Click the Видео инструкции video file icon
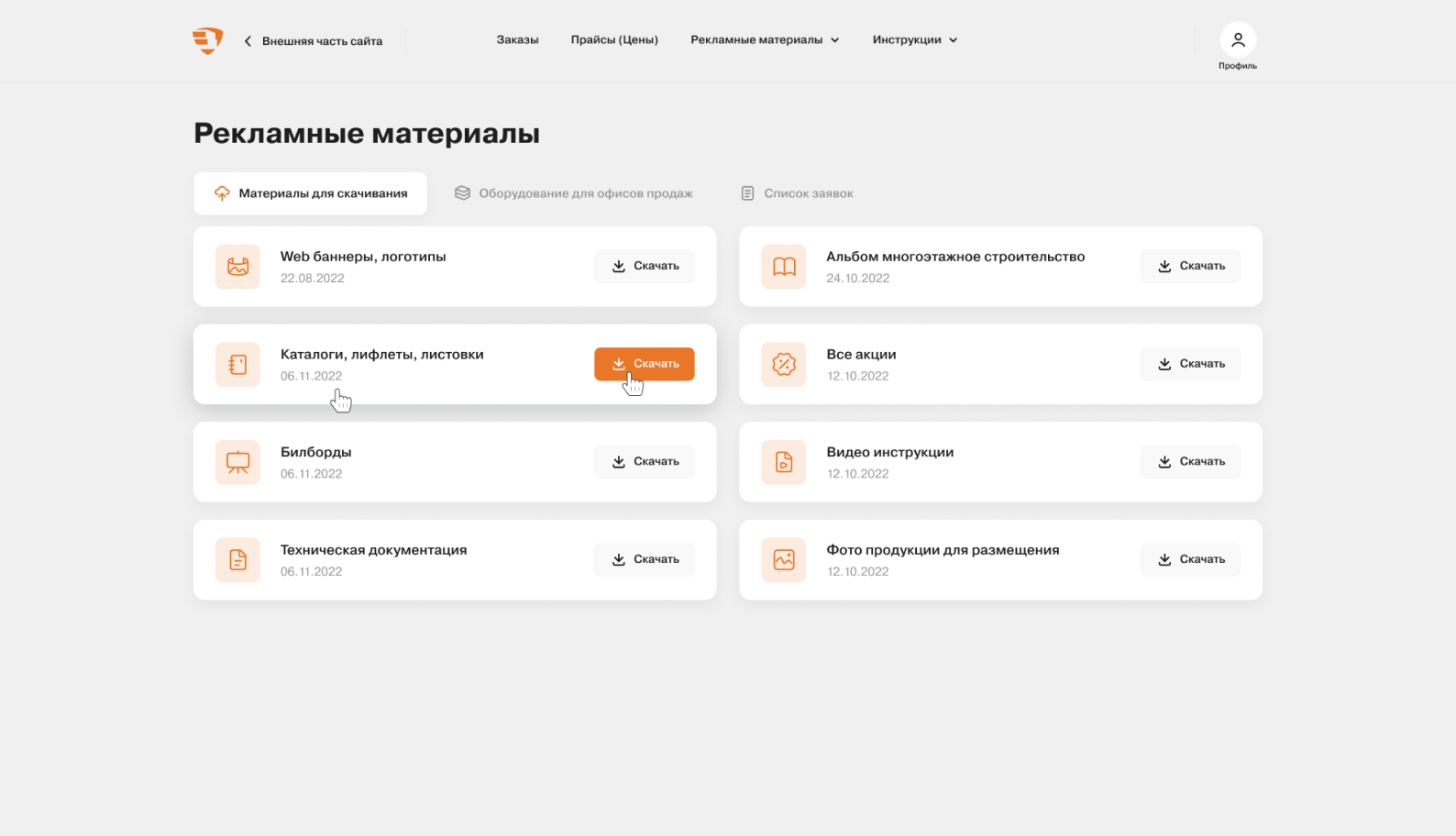Screen dimensions: 1456x836 tap(784, 462)
